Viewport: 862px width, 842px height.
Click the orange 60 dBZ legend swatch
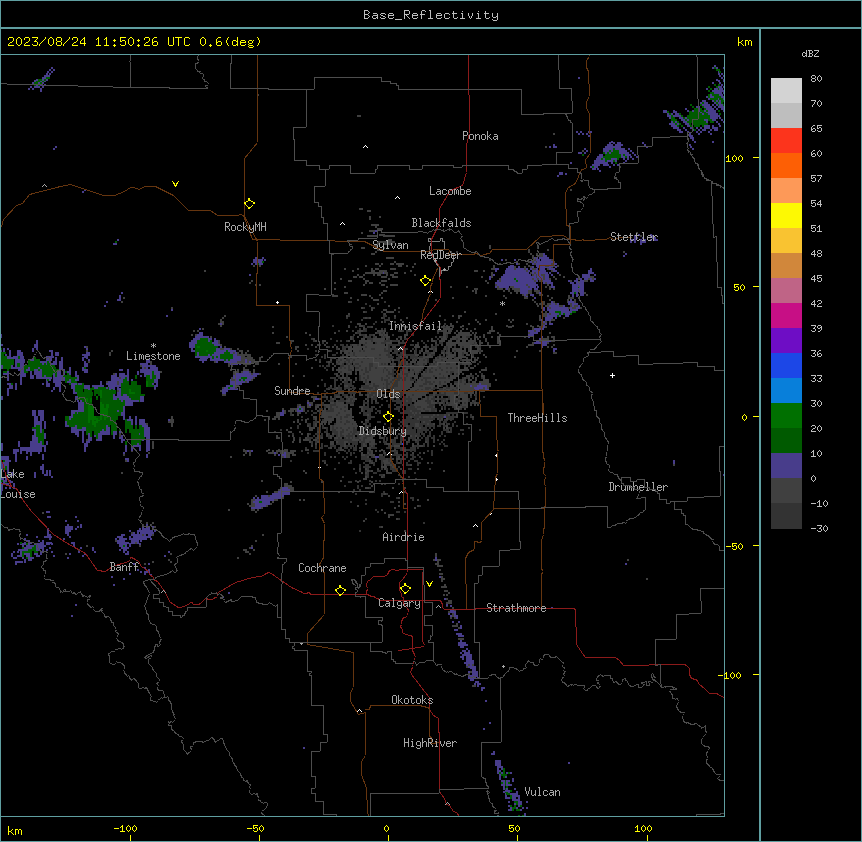coord(786,165)
